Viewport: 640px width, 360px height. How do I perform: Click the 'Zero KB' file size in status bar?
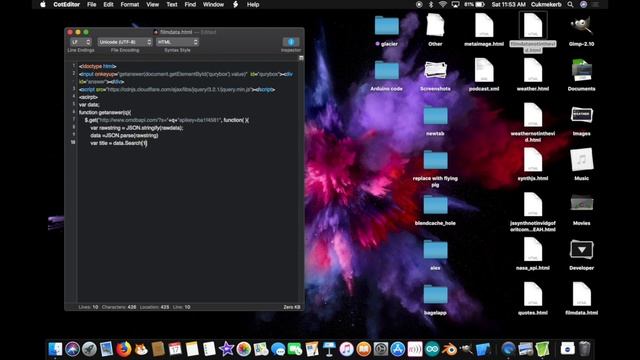[292, 307]
